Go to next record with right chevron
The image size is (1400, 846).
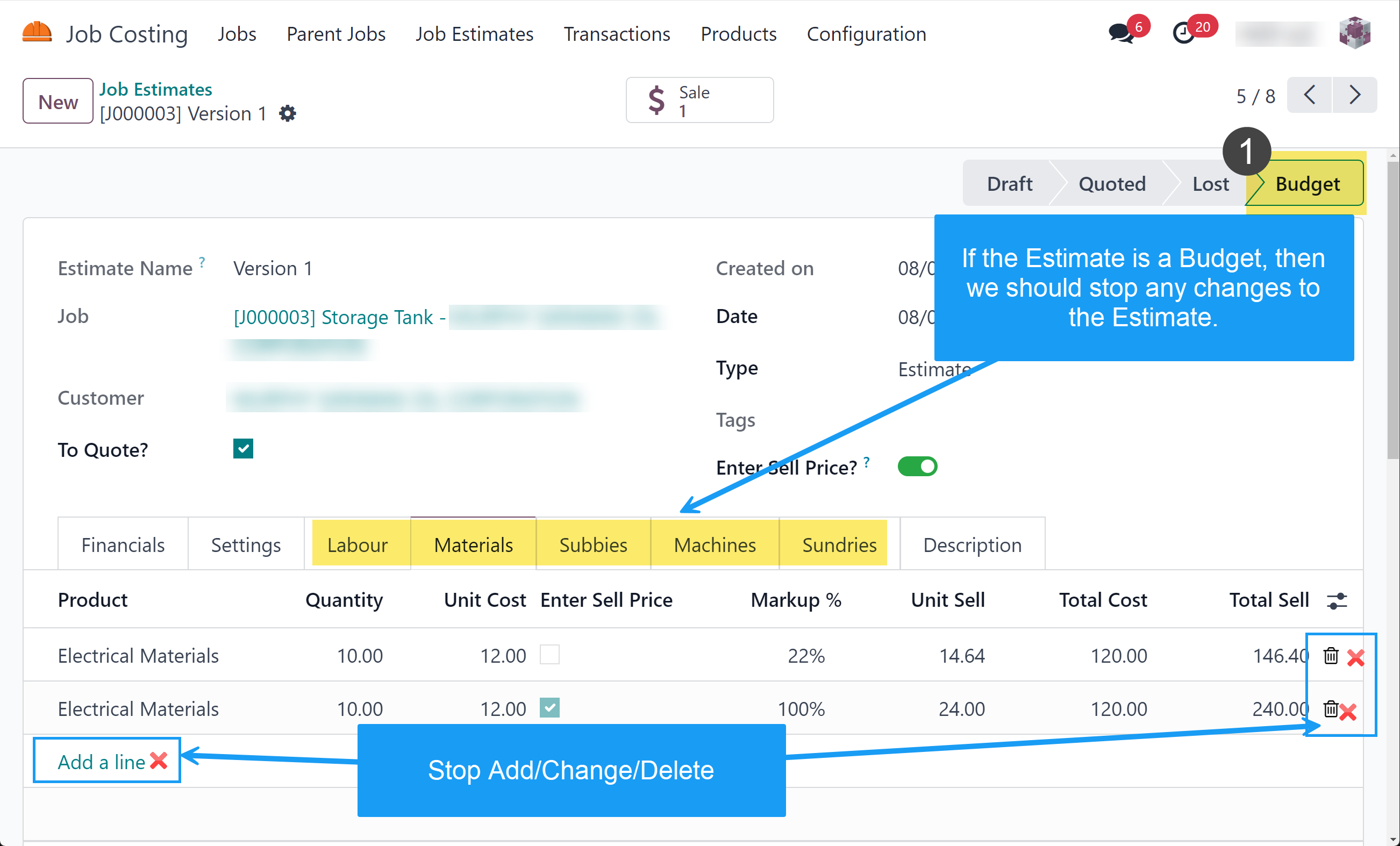pos(1354,95)
